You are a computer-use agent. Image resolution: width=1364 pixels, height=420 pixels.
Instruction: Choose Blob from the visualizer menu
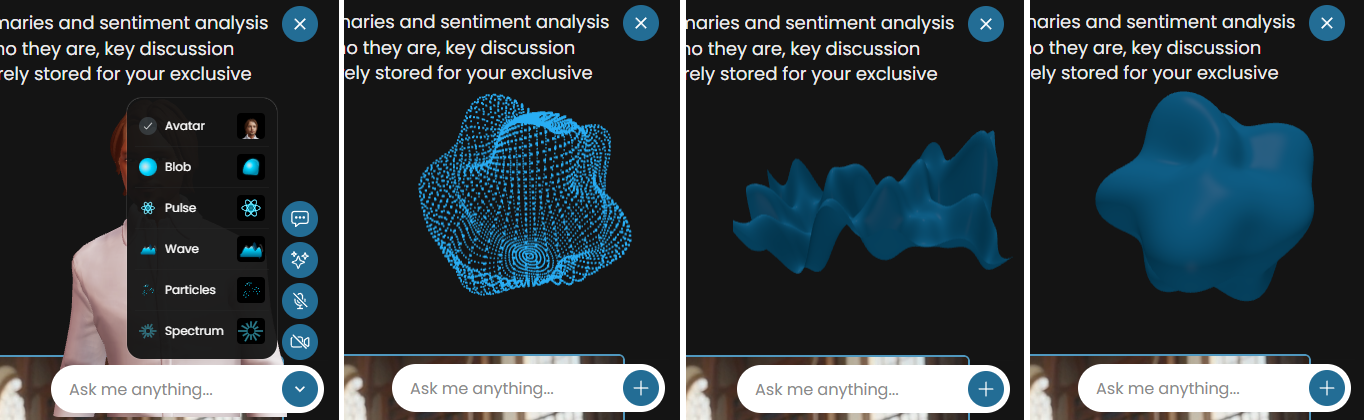point(178,167)
